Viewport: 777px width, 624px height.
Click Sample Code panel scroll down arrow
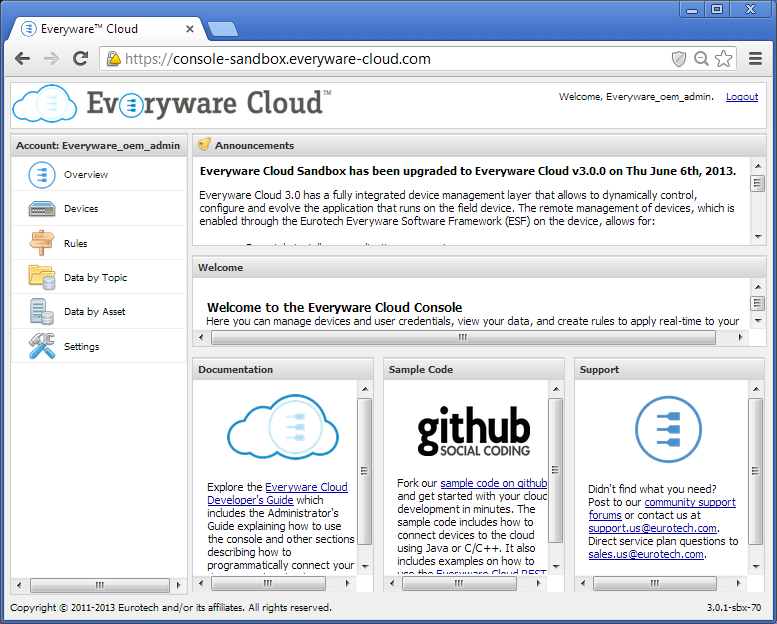[x=555, y=566]
